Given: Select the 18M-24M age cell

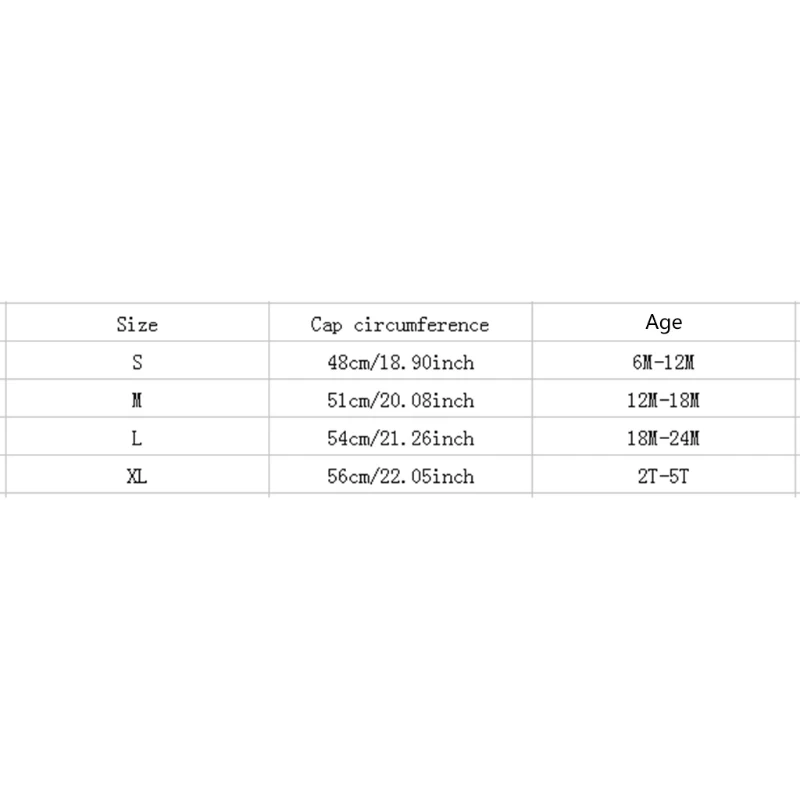Looking at the screenshot, I should coord(664,438).
